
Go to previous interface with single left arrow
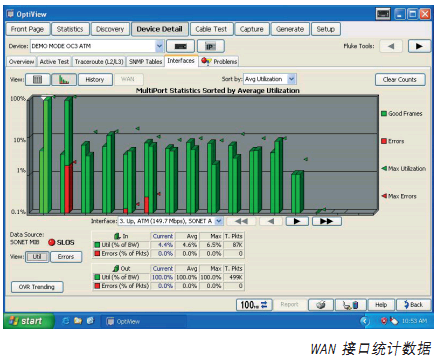(x=271, y=221)
